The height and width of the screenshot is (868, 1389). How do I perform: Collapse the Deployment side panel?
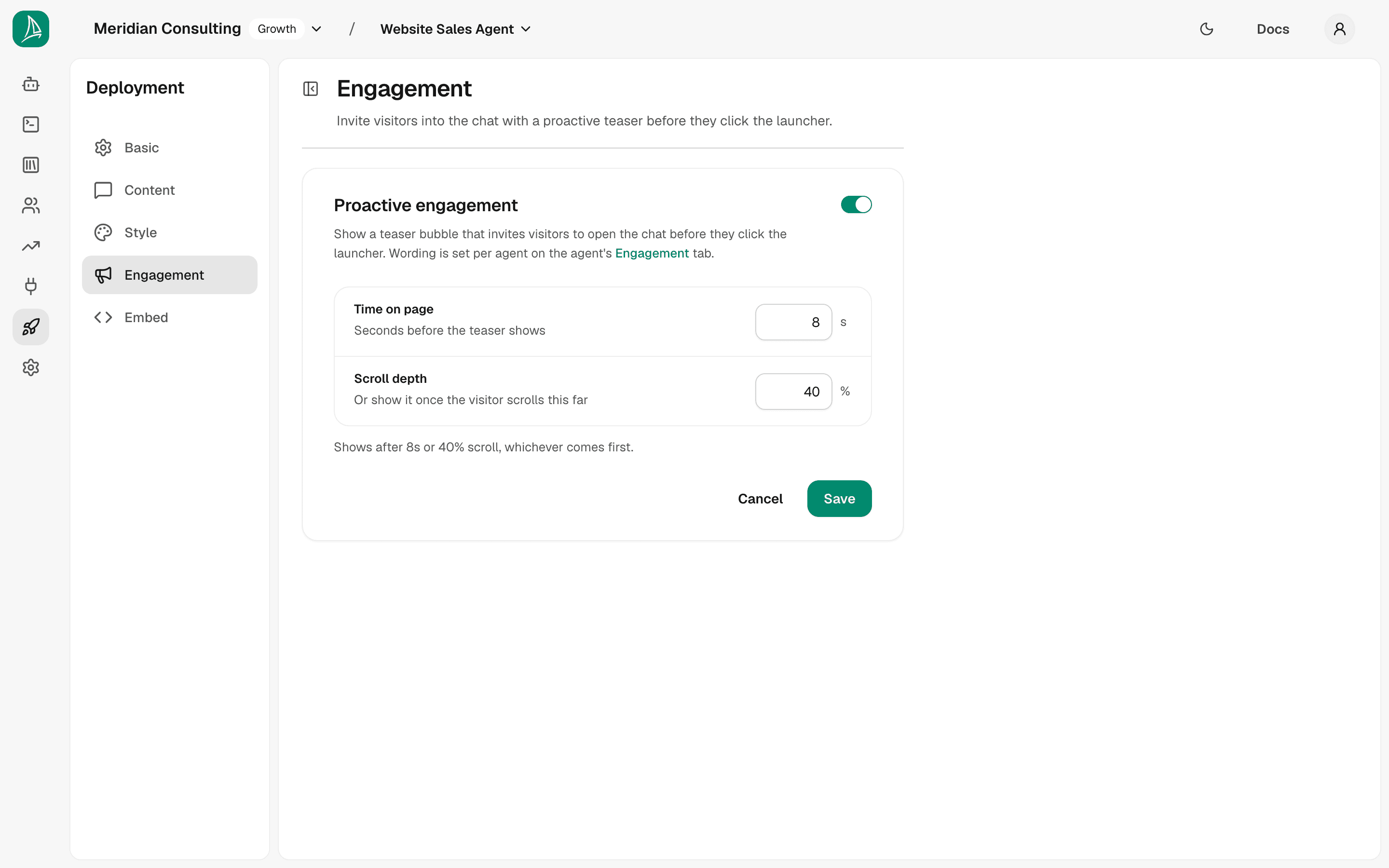311,89
